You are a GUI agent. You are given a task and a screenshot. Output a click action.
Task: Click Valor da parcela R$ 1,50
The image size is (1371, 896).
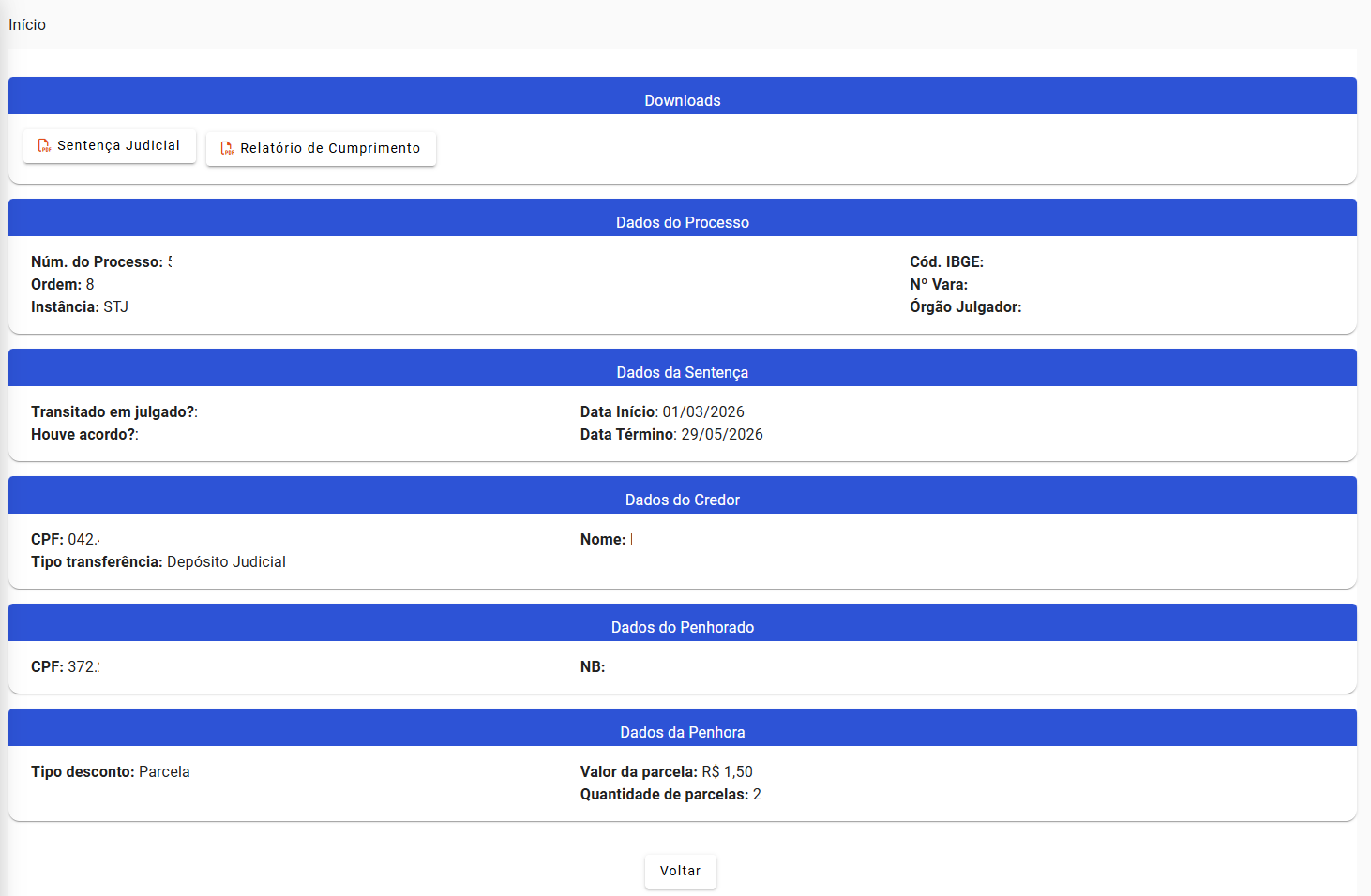pyautogui.click(x=667, y=771)
